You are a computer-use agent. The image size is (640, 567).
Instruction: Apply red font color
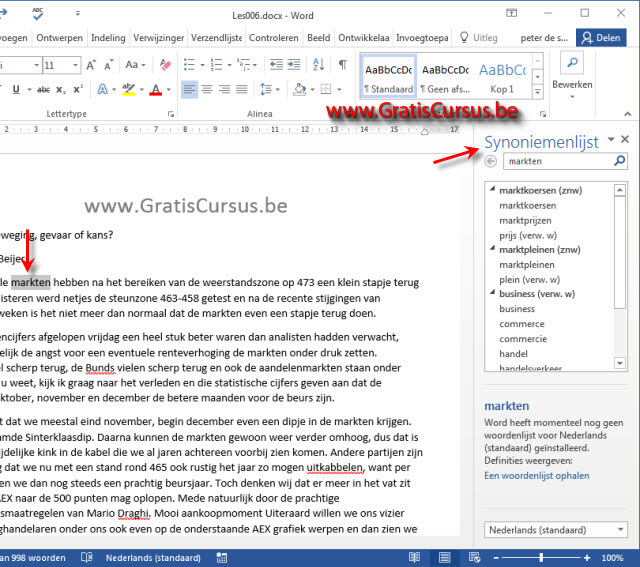156,89
